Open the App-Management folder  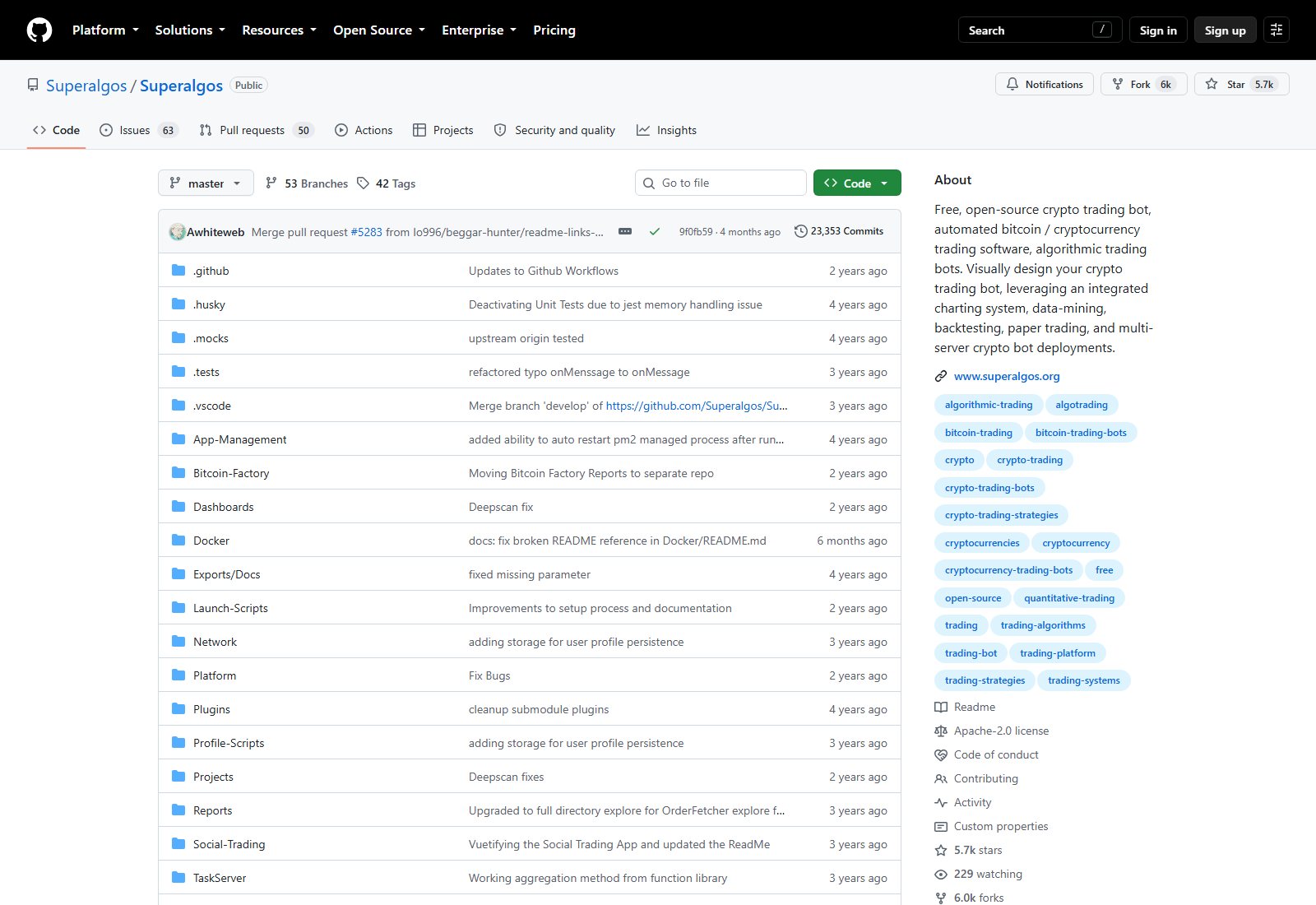tap(240, 439)
